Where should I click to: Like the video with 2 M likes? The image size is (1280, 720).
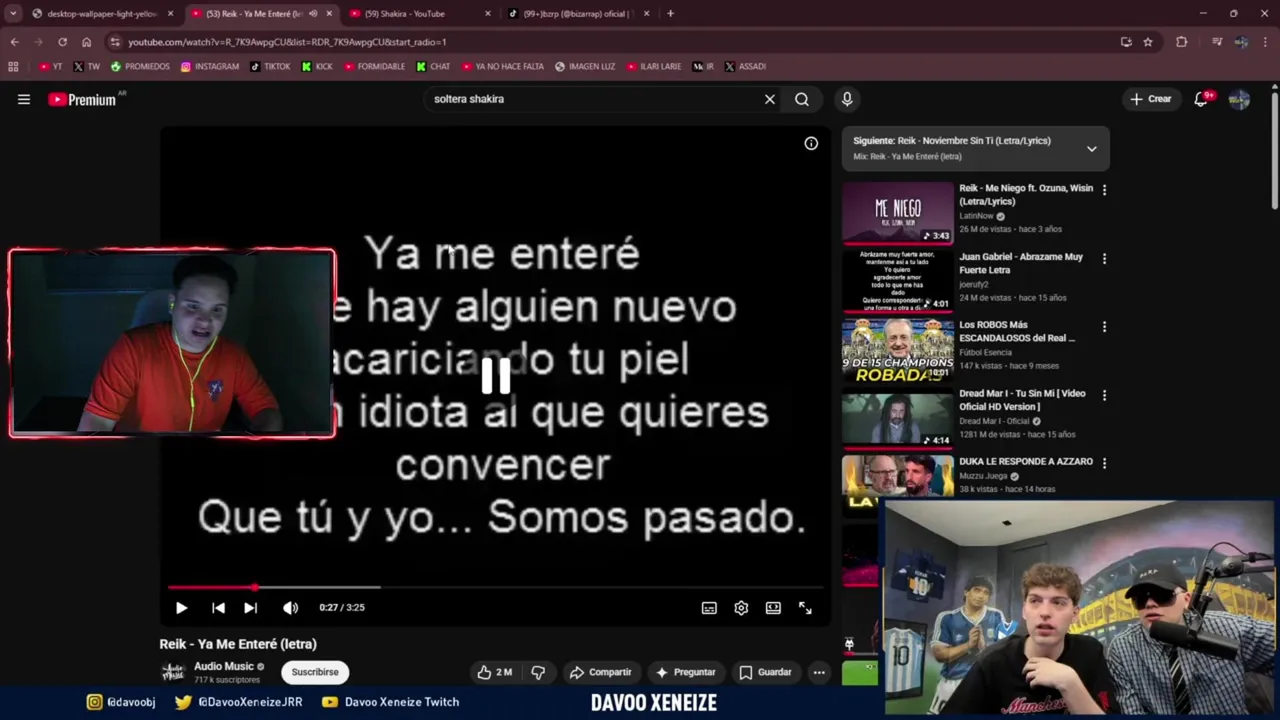pyautogui.click(x=494, y=672)
